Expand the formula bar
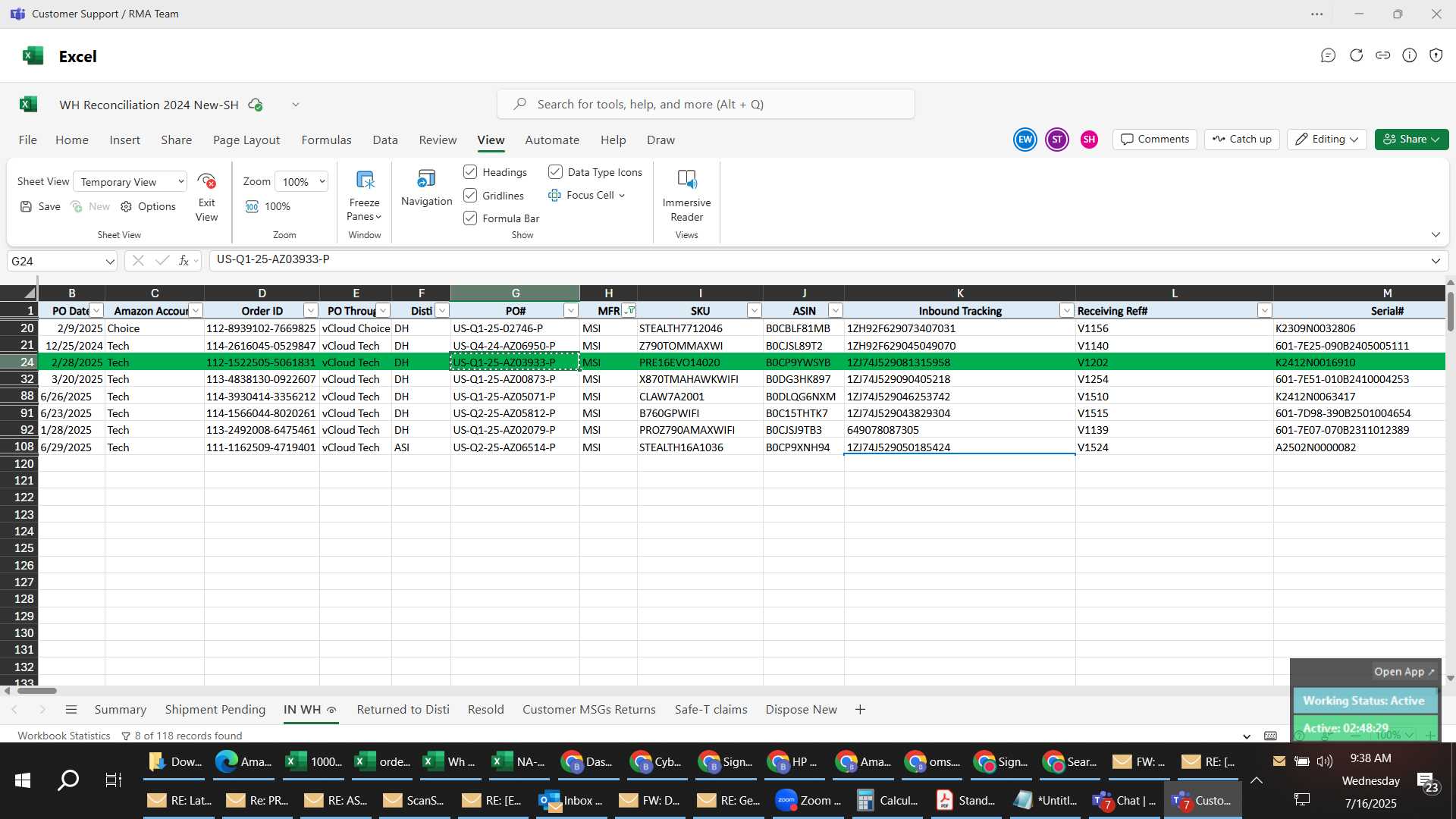Viewport: 1456px width, 819px height. pos(1435,261)
